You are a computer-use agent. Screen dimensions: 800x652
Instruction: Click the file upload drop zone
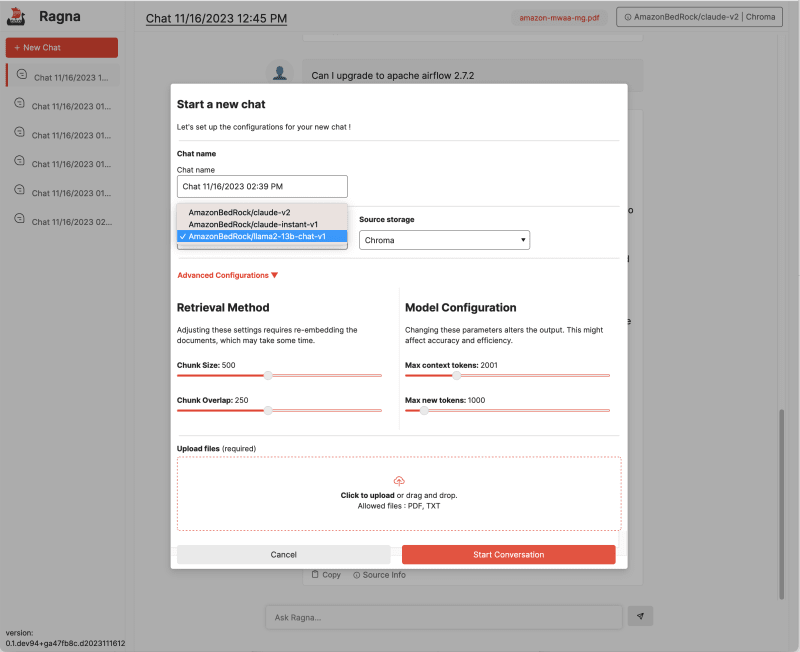click(x=399, y=494)
